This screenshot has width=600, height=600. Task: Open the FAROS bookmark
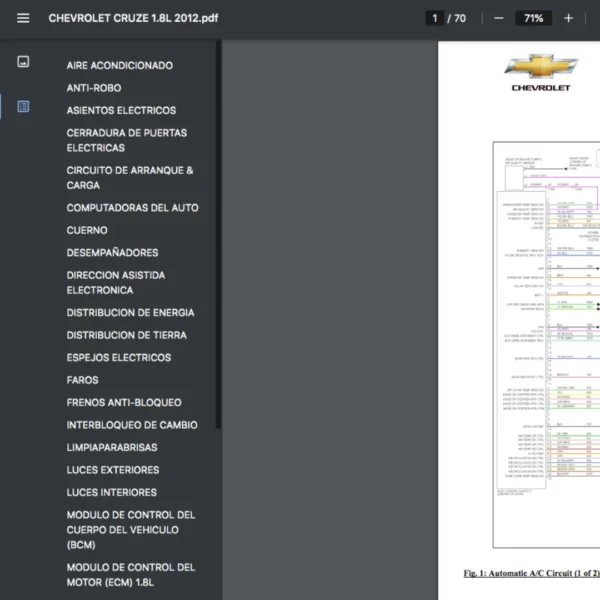tap(82, 380)
